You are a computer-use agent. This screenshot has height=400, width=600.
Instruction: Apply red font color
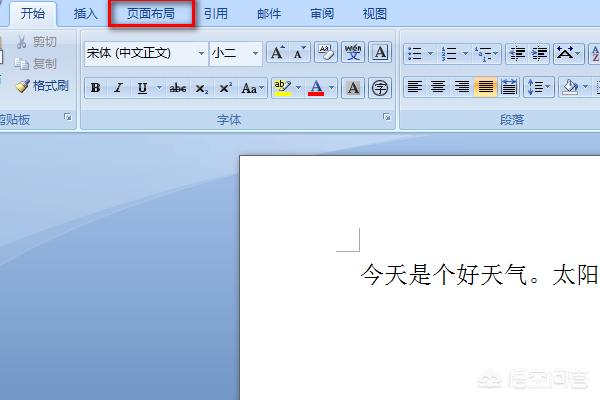coord(316,88)
